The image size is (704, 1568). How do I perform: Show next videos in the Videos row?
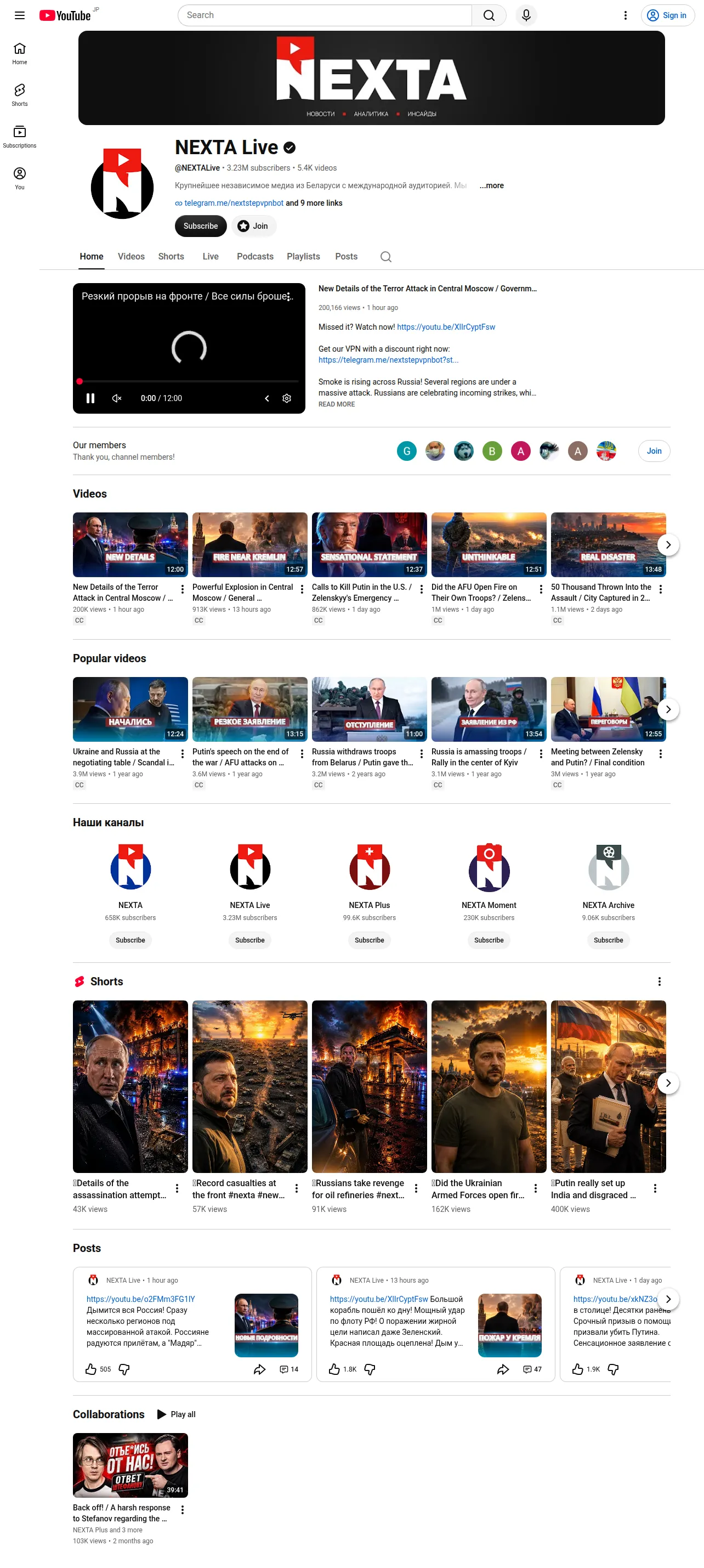point(668,545)
